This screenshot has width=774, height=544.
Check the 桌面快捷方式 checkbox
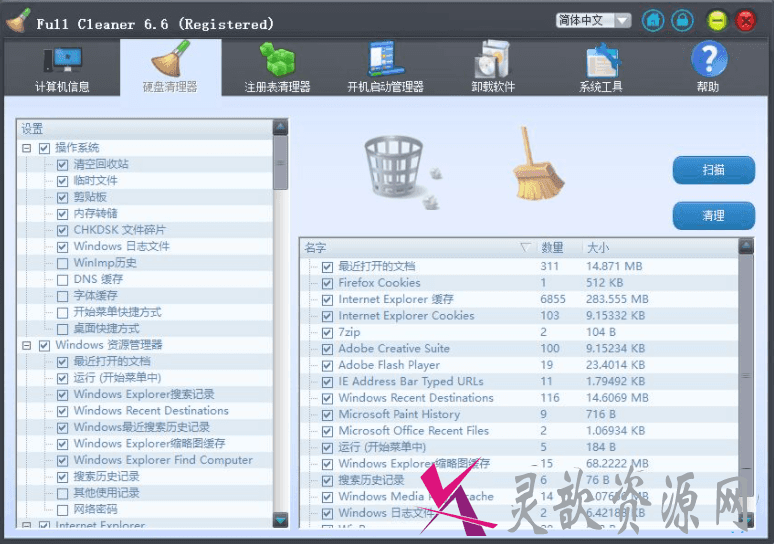click(x=62, y=329)
